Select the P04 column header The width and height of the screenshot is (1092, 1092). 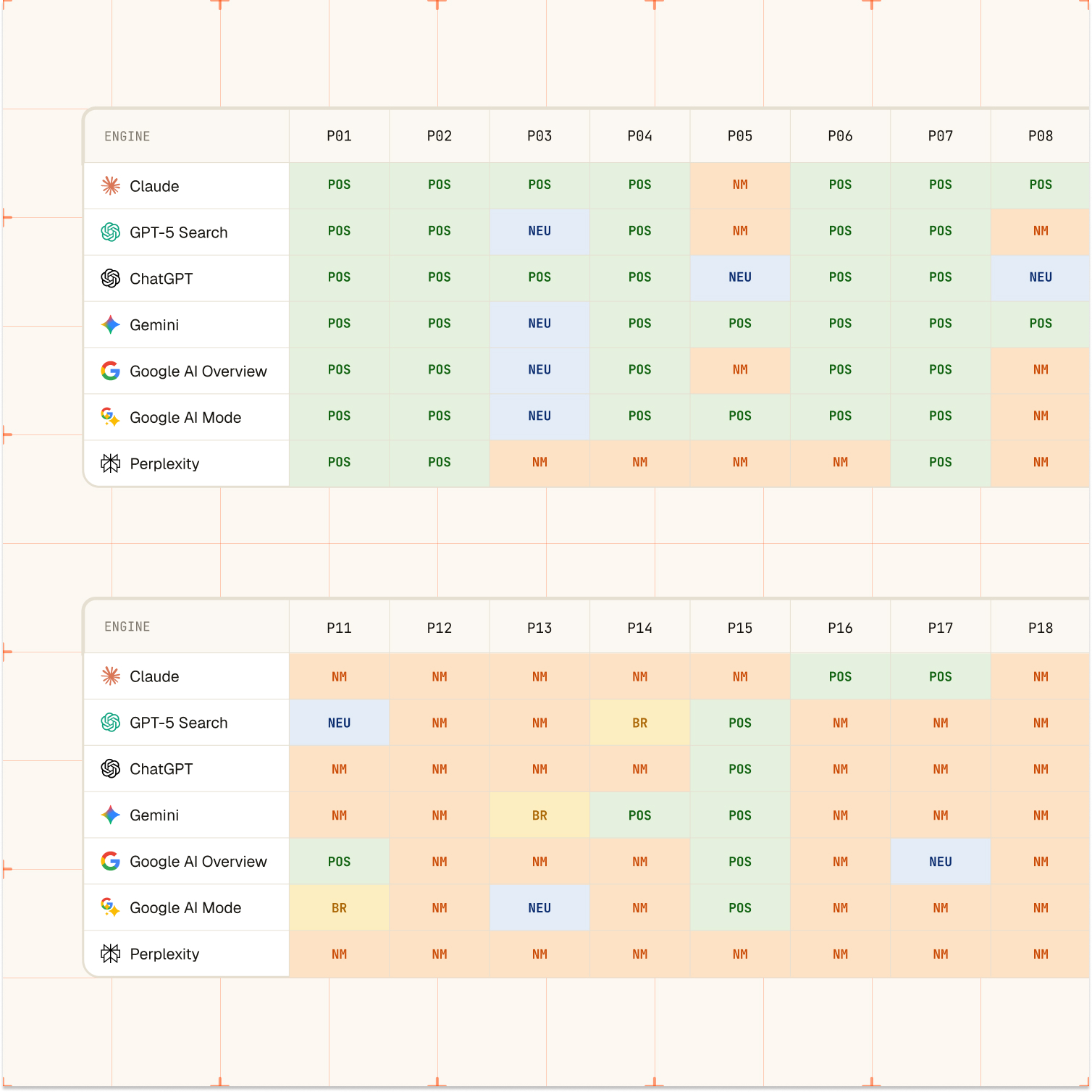click(640, 136)
